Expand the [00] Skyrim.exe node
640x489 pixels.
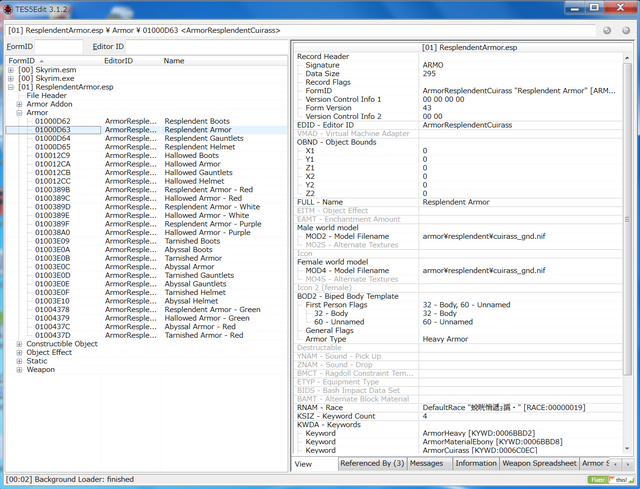coord(11,78)
